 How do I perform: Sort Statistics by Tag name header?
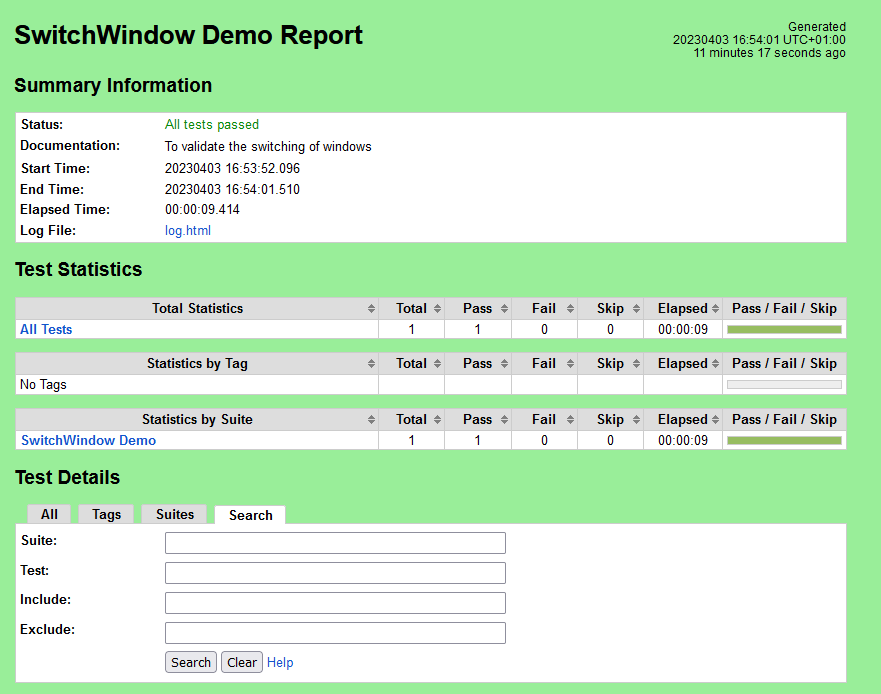pos(197,364)
